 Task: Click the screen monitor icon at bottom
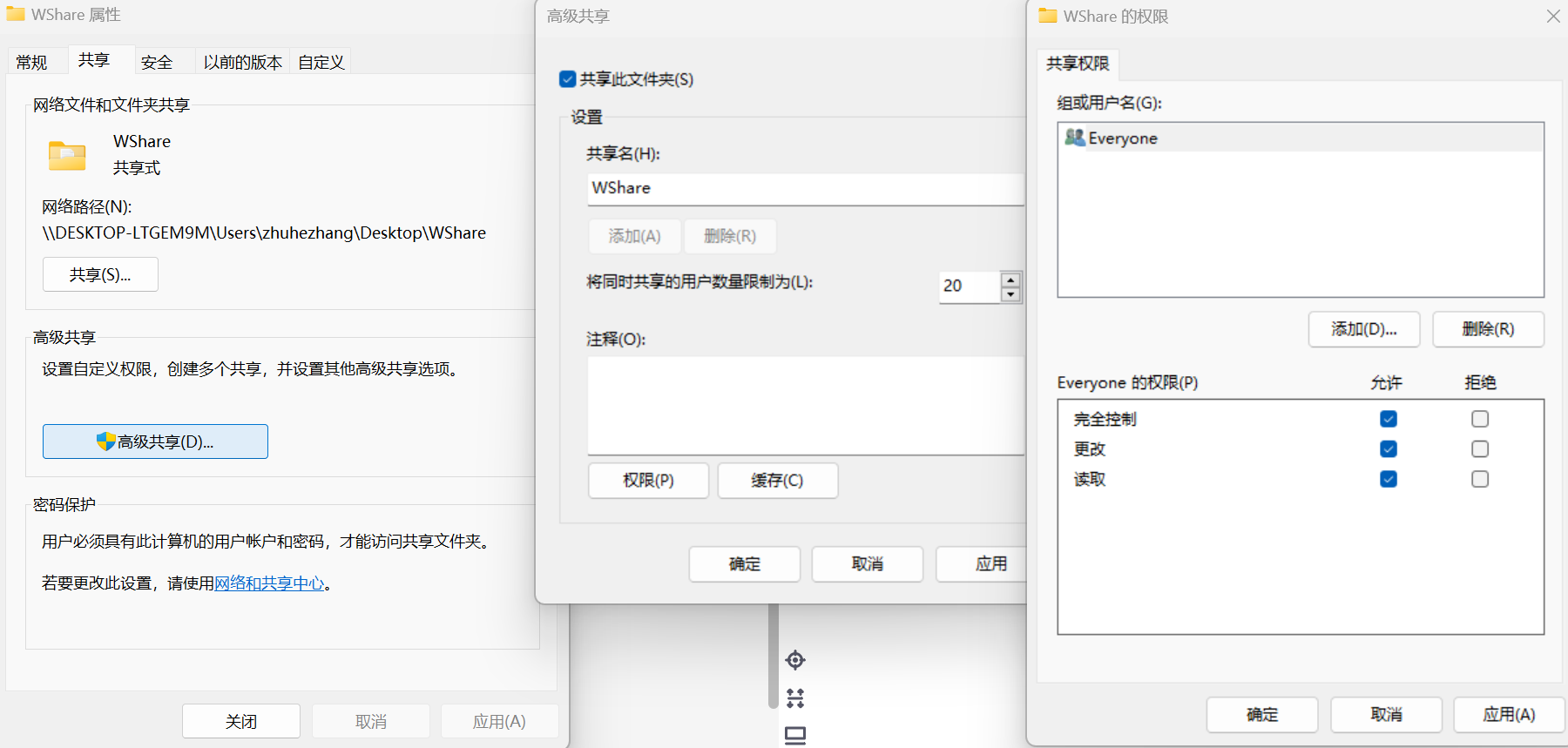(795, 735)
